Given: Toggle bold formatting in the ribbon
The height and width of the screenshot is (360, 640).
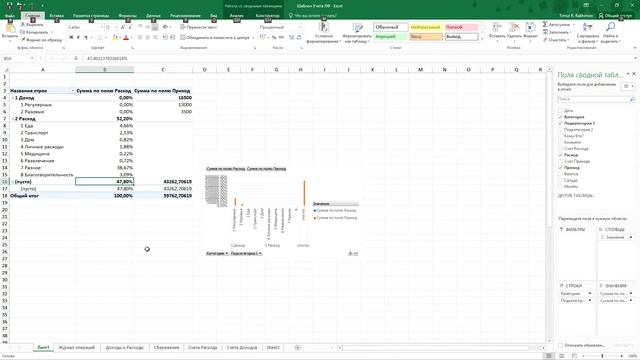Looking at the screenshot, I should 71,38.
